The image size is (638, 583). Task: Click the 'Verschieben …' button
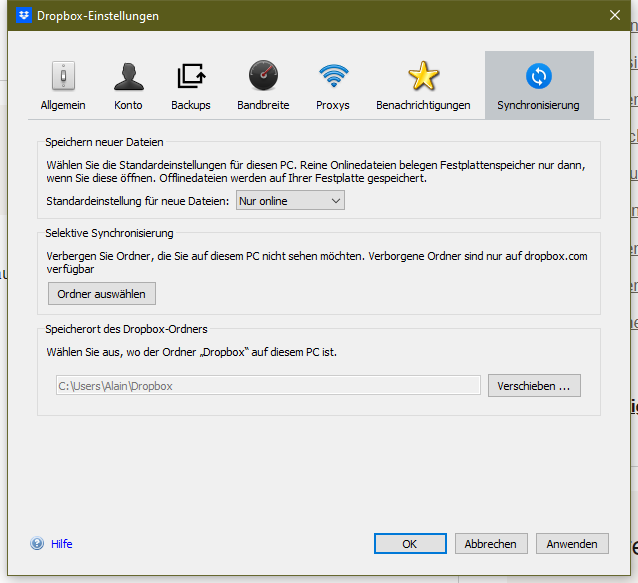pyautogui.click(x=534, y=386)
